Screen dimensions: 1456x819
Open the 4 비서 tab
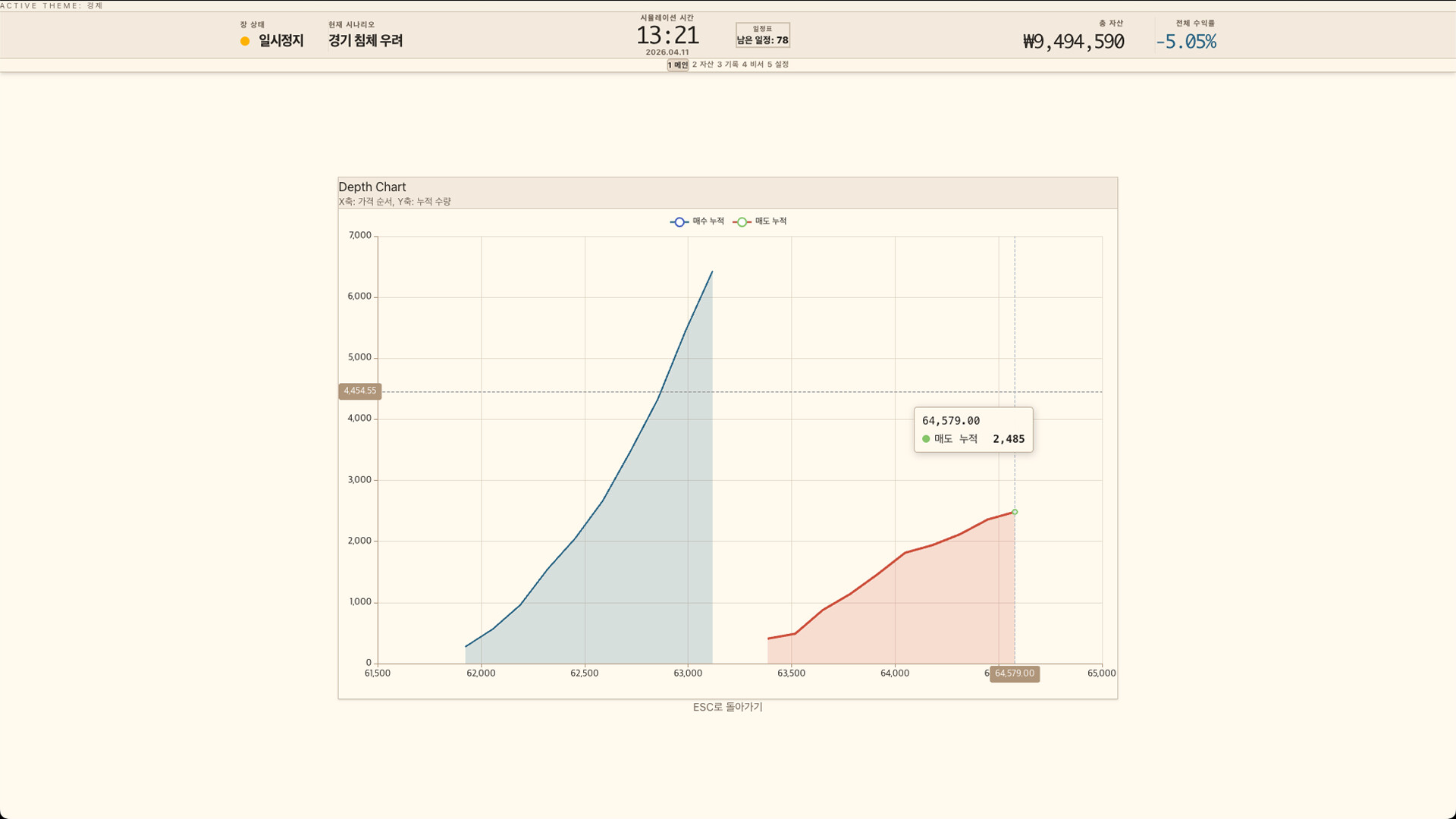point(753,65)
